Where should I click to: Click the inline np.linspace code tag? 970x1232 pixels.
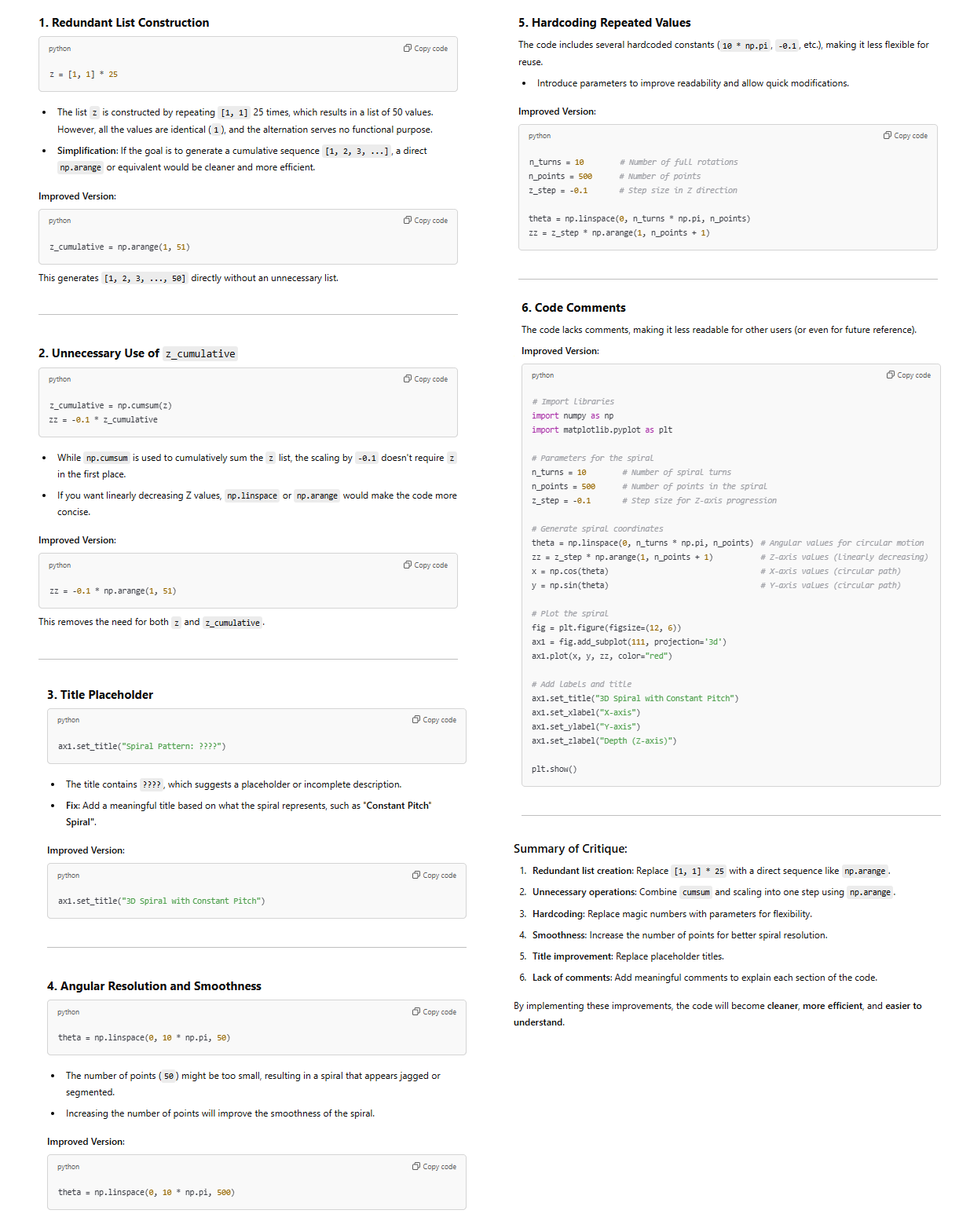(252, 496)
